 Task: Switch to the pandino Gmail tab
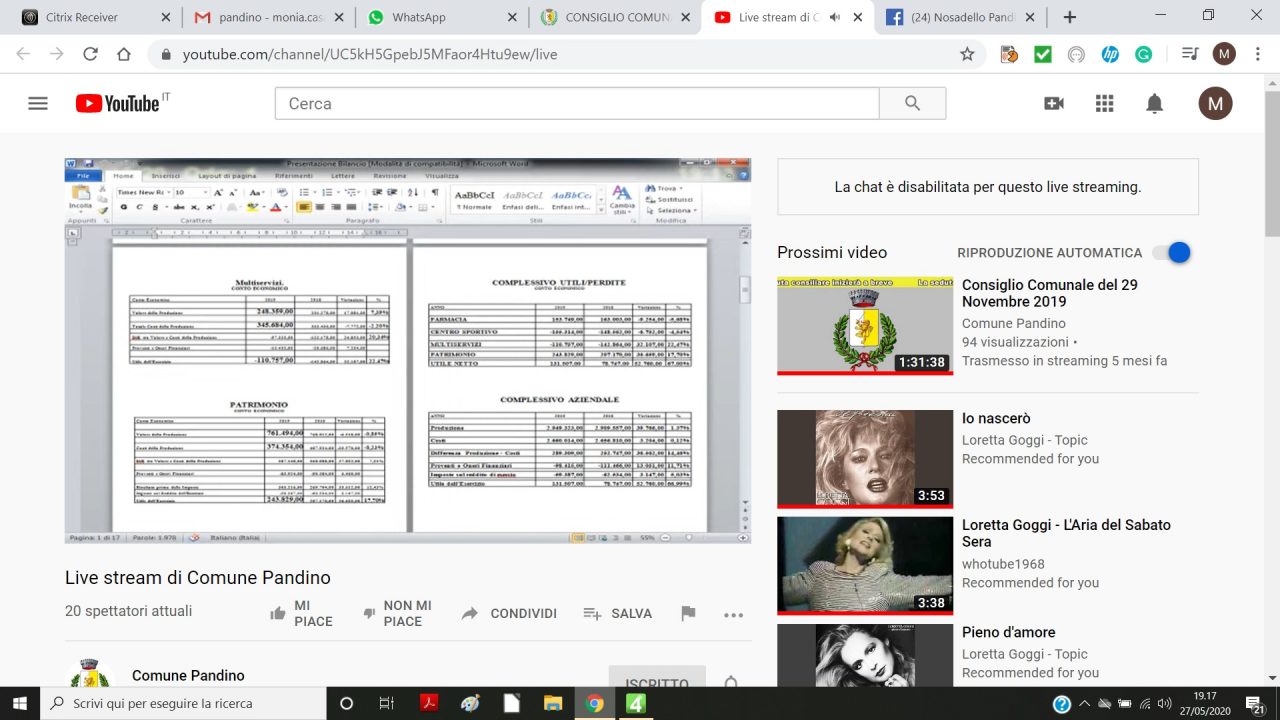click(x=270, y=17)
